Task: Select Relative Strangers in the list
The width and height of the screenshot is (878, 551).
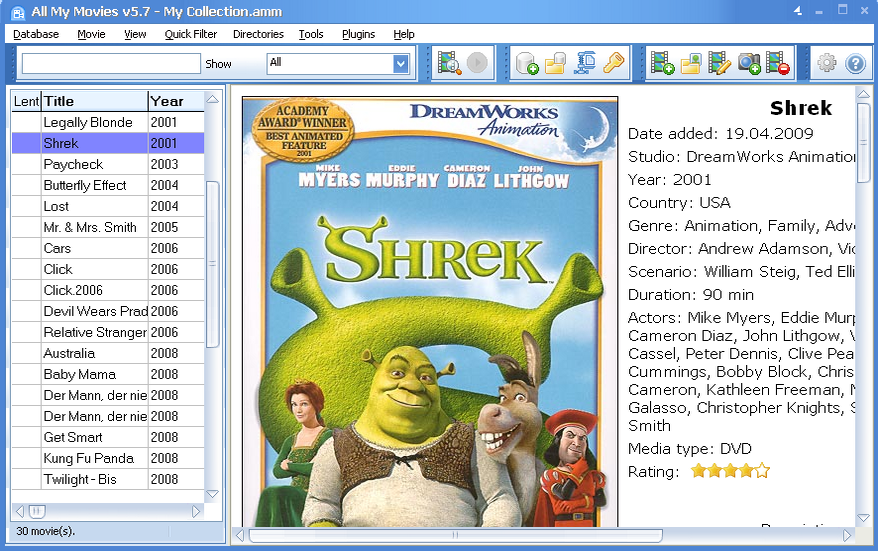Action: click(x=108, y=332)
